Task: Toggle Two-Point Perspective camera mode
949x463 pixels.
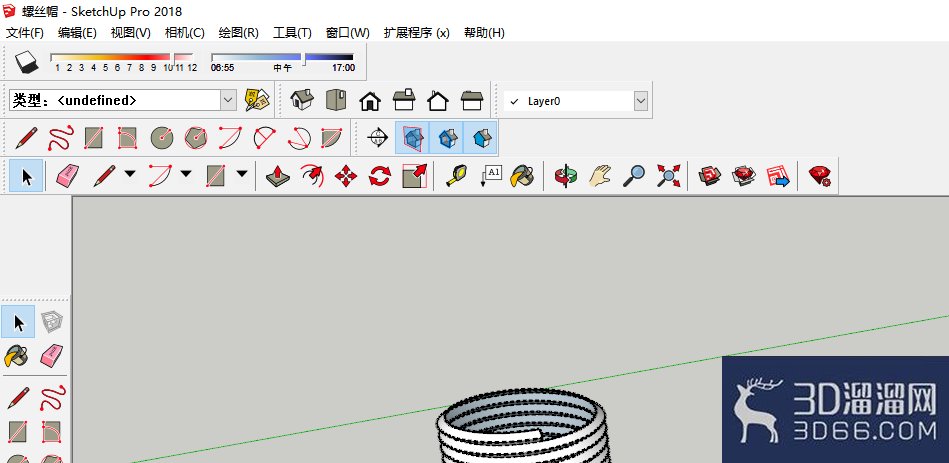Action: pyautogui.click(x=447, y=137)
